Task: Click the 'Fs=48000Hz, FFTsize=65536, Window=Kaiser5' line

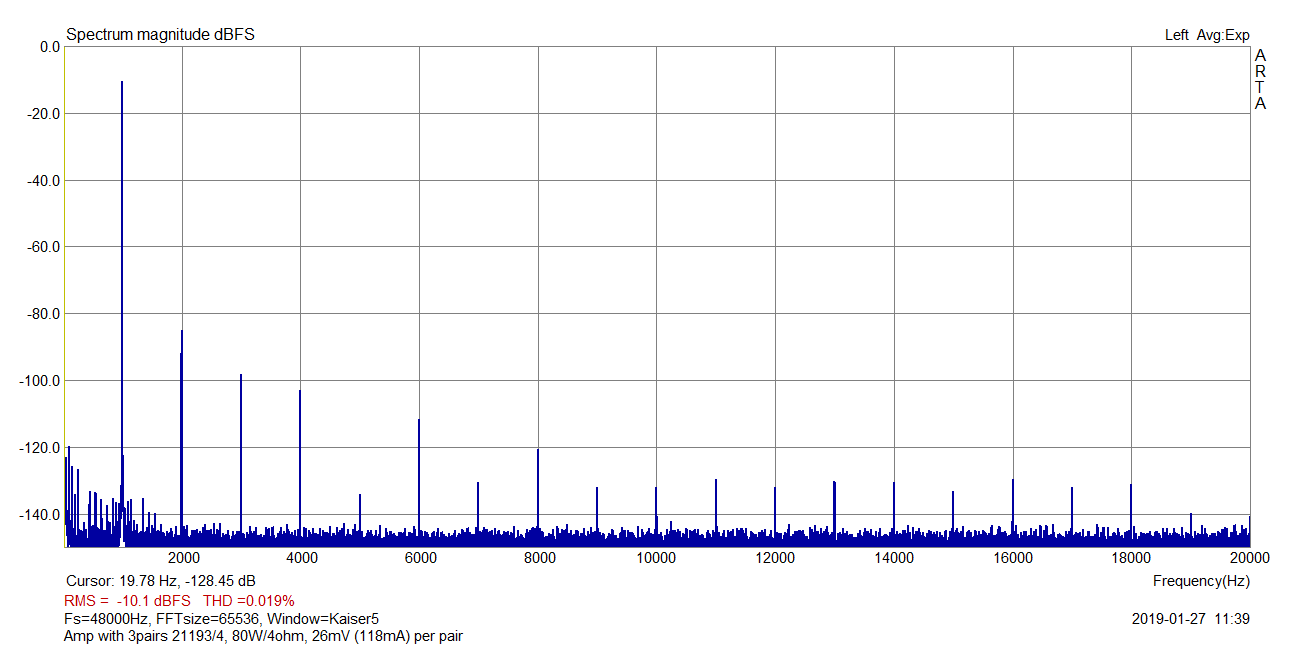Action: (x=221, y=619)
